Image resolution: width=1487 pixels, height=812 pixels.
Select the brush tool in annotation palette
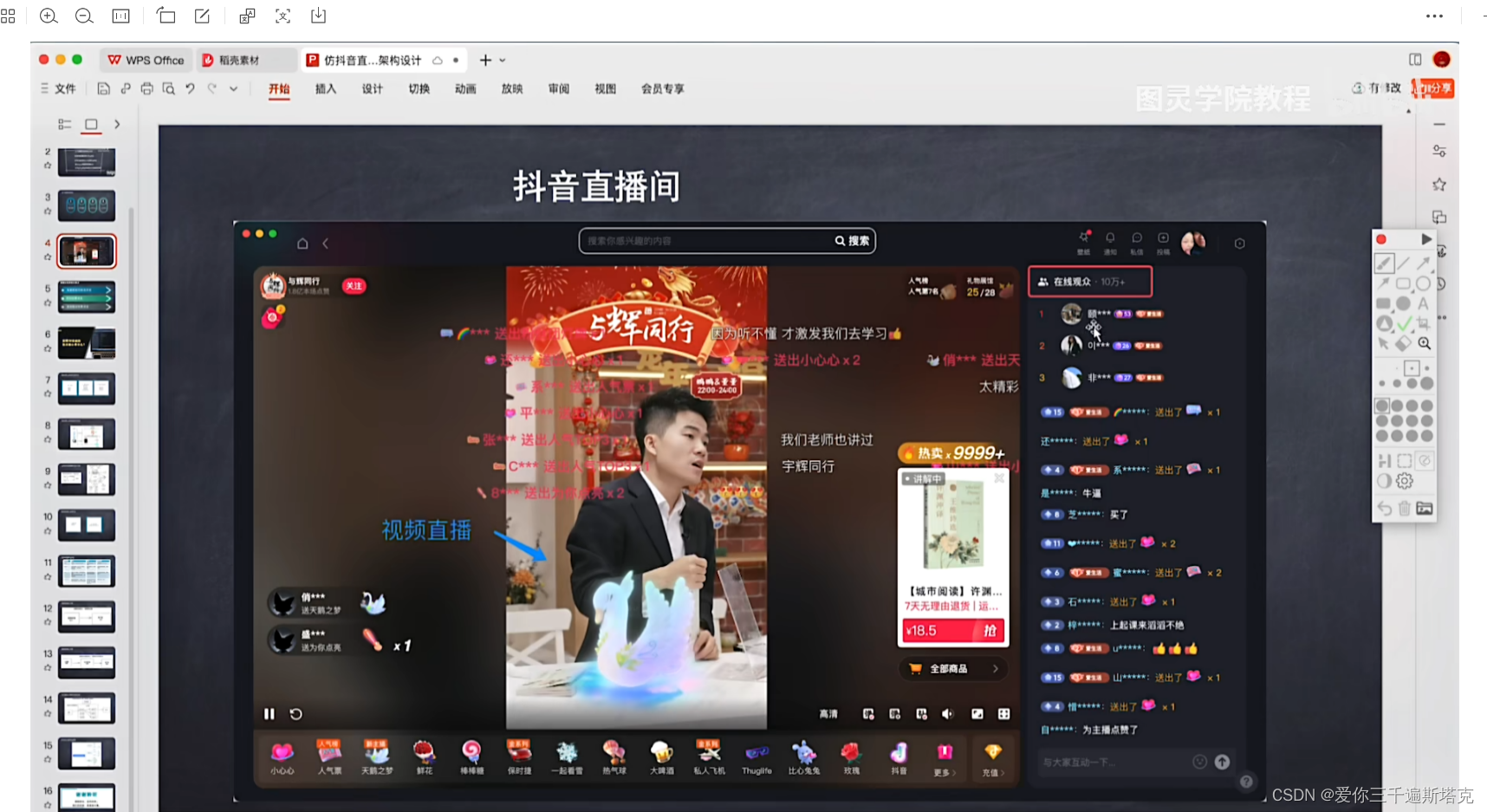click(x=1384, y=263)
